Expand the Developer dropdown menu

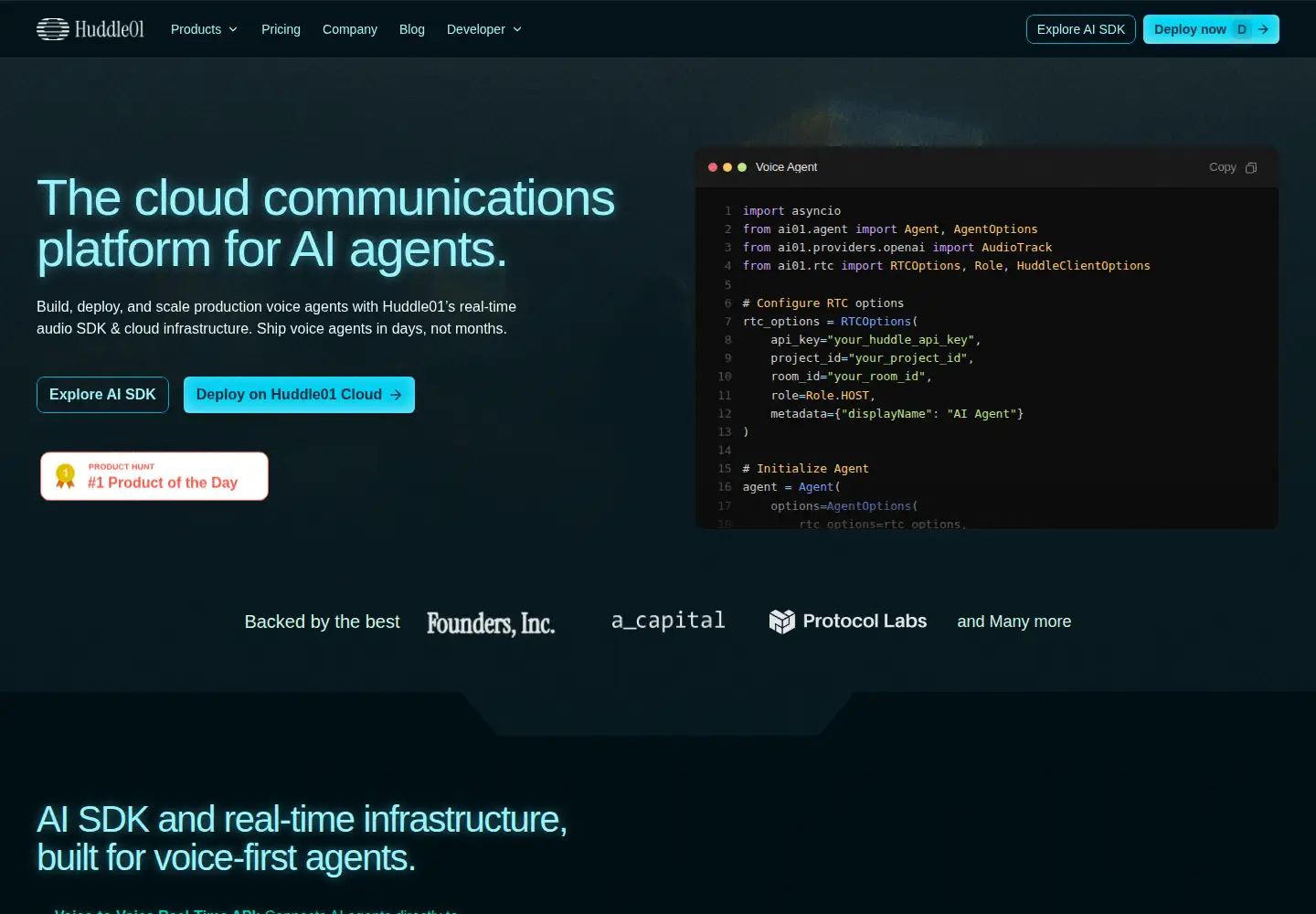tap(484, 29)
